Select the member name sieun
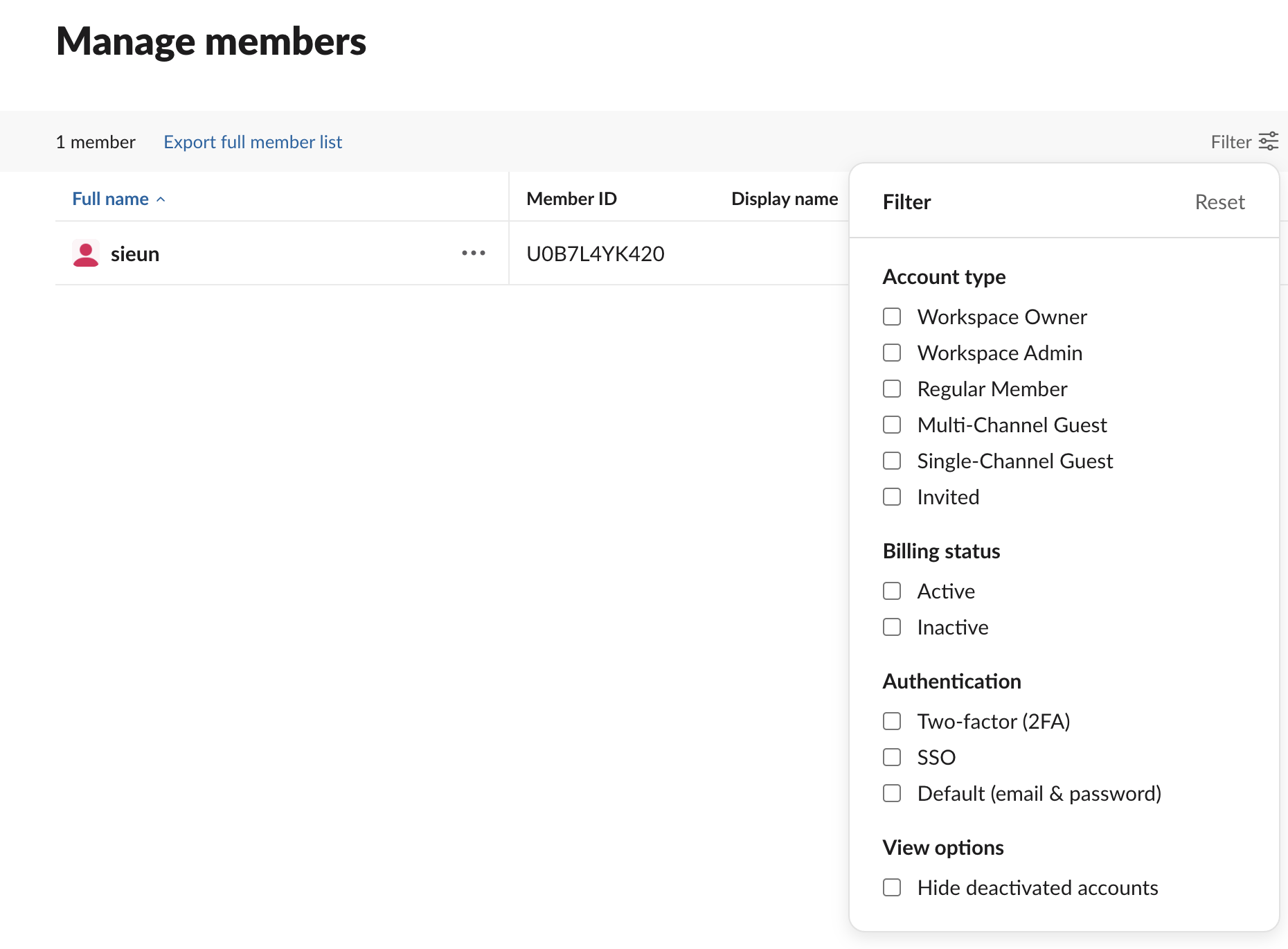1288x949 pixels. pyautogui.click(x=135, y=254)
